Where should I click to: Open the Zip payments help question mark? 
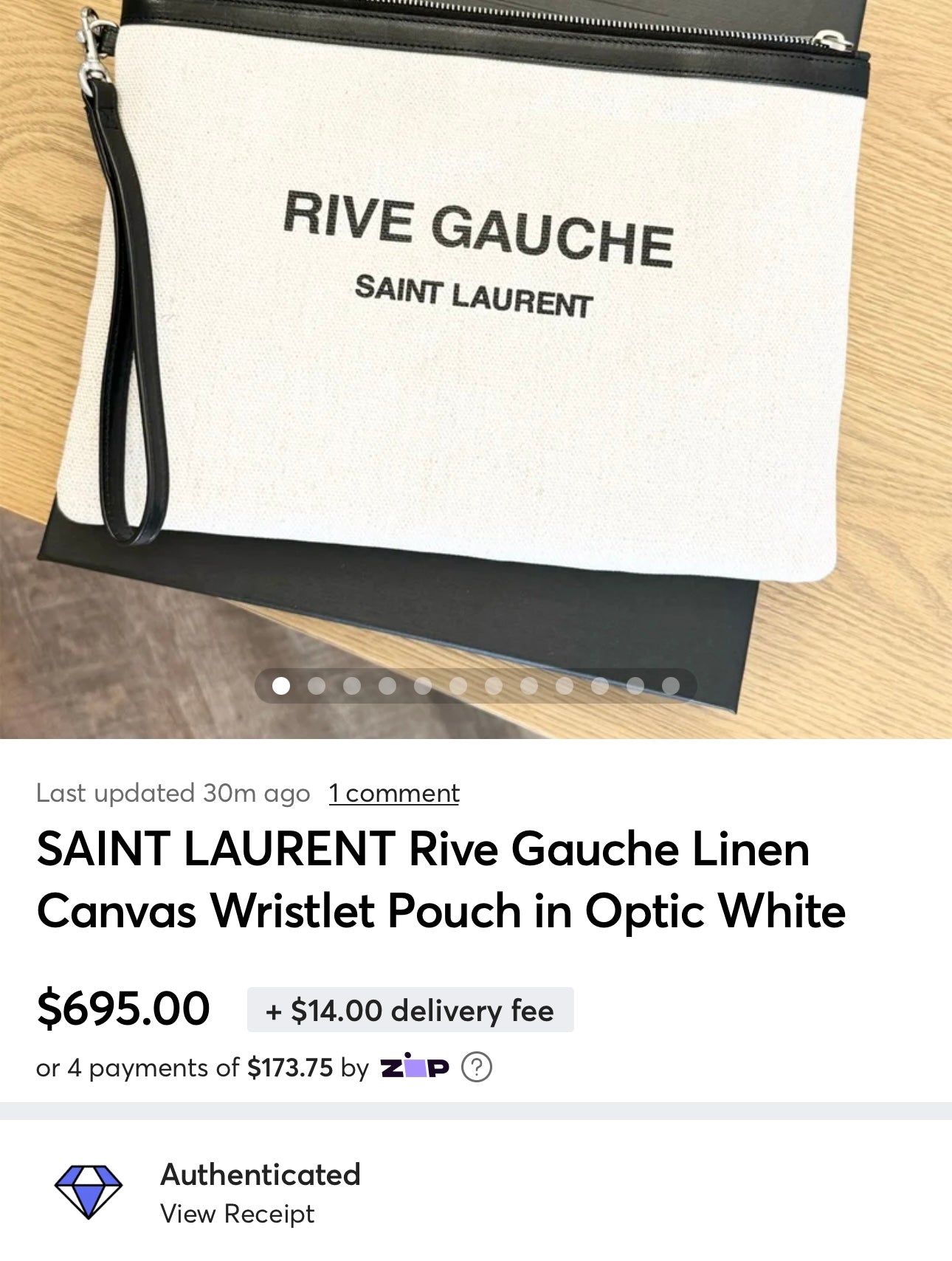477,1068
